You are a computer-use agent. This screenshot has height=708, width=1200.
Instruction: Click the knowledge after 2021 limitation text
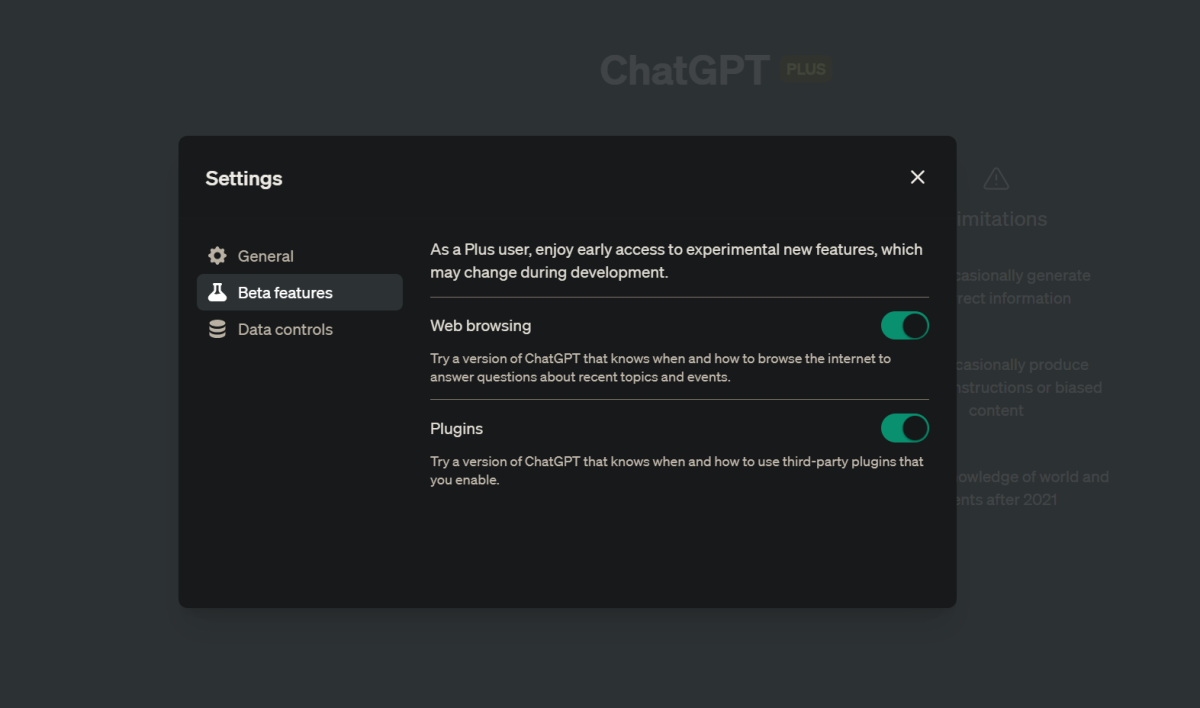pyautogui.click(x=1032, y=488)
